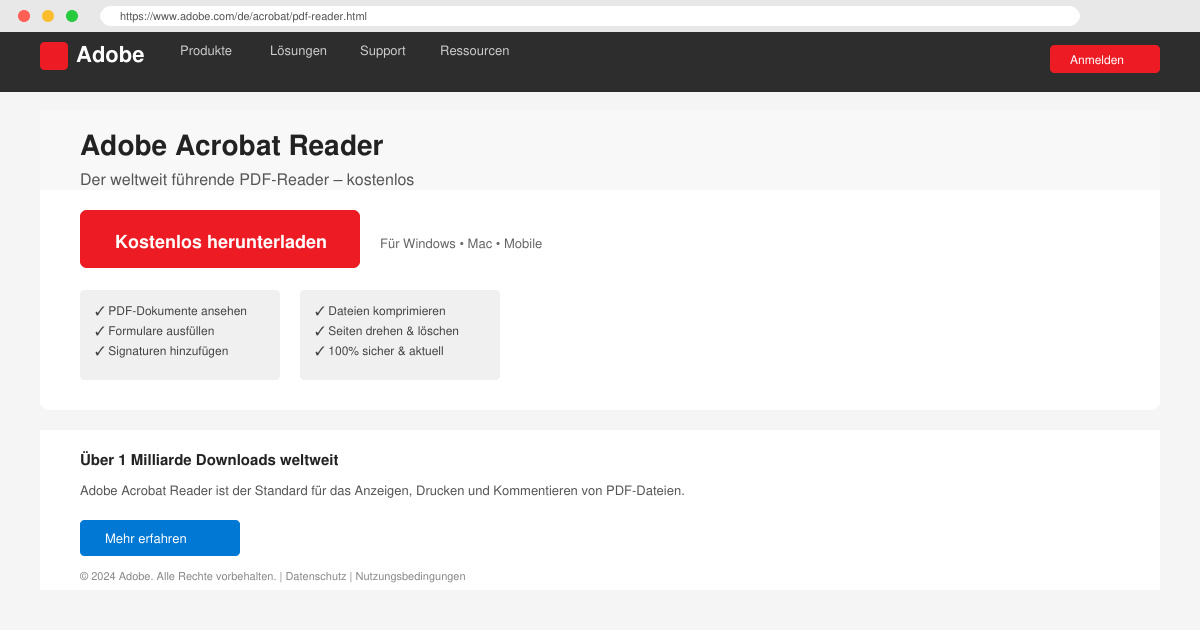1200x630 pixels.
Task: Click Über 1 Milliarde Downloads weltweit heading
Action: pyautogui.click(x=209, y=460)
